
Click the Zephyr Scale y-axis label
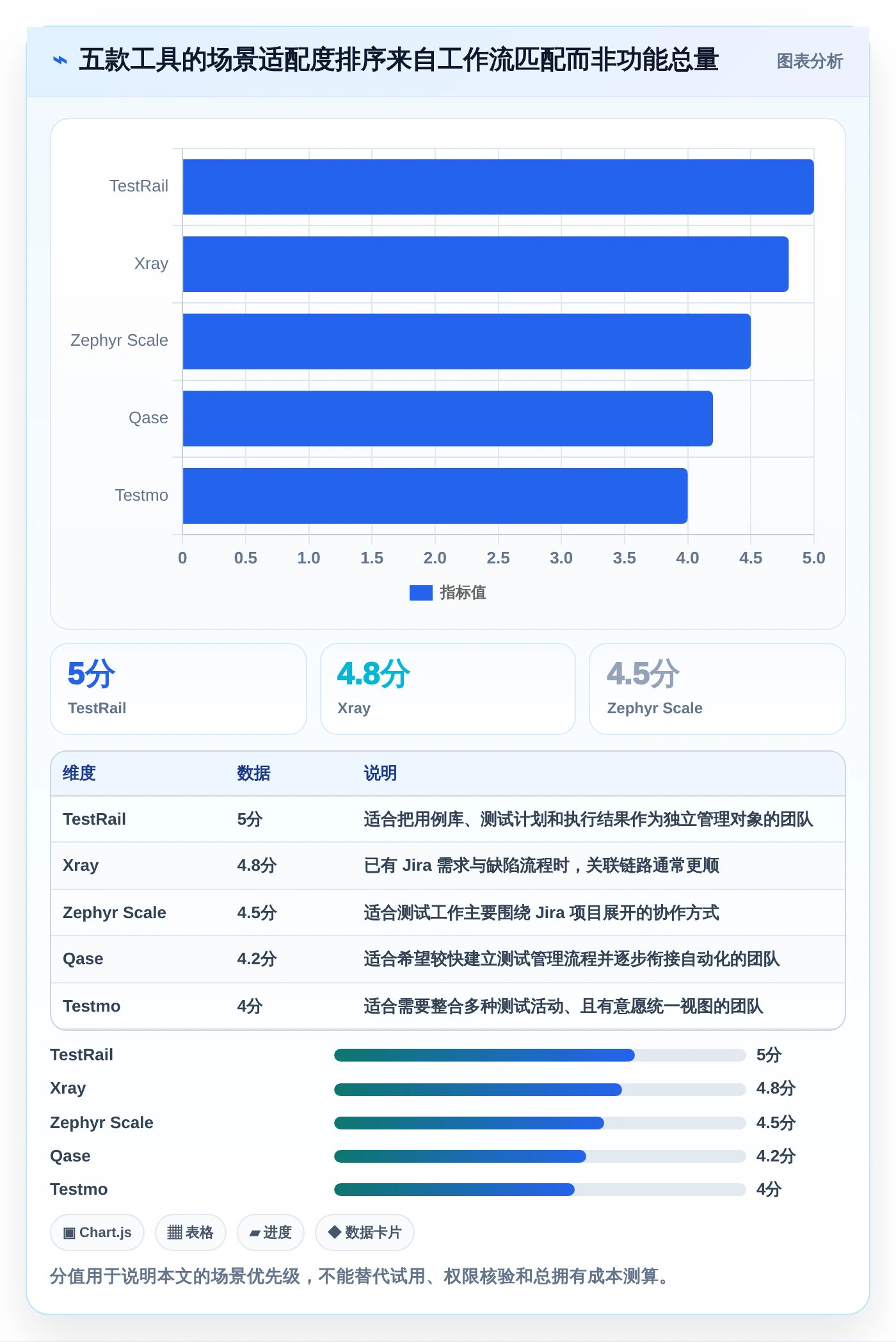tap(119, 341)
